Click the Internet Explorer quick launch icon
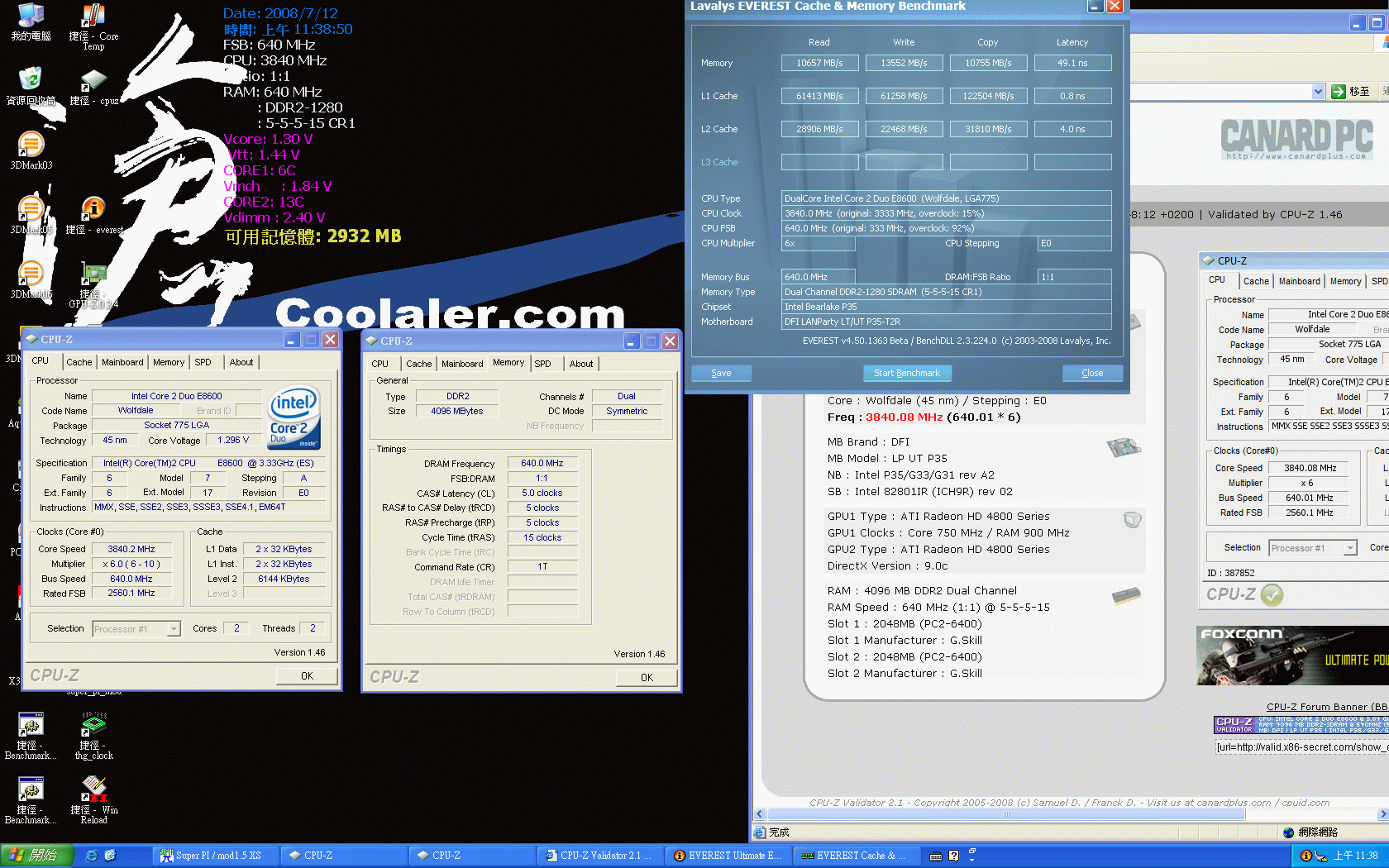The width and height of the screenshot is (1389, 868). coord(92,856)
